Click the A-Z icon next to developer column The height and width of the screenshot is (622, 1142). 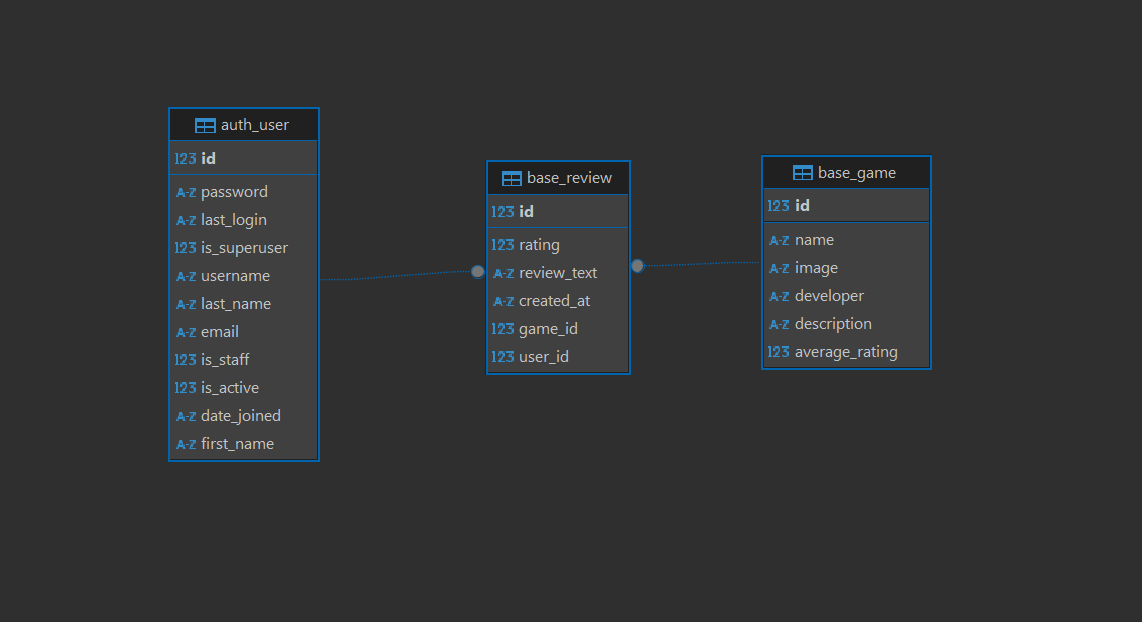point(779,296)
